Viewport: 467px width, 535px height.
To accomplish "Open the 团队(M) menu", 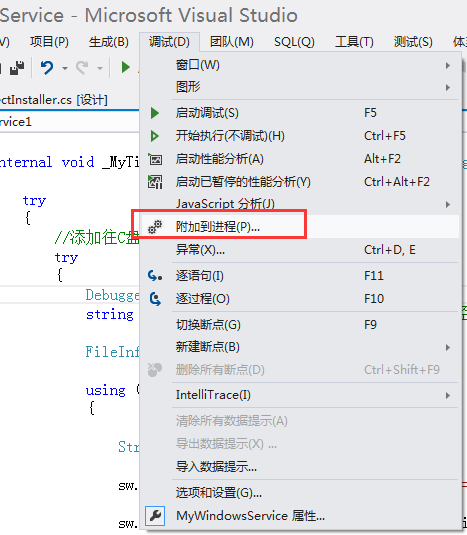I will click(x=232, y=42).
